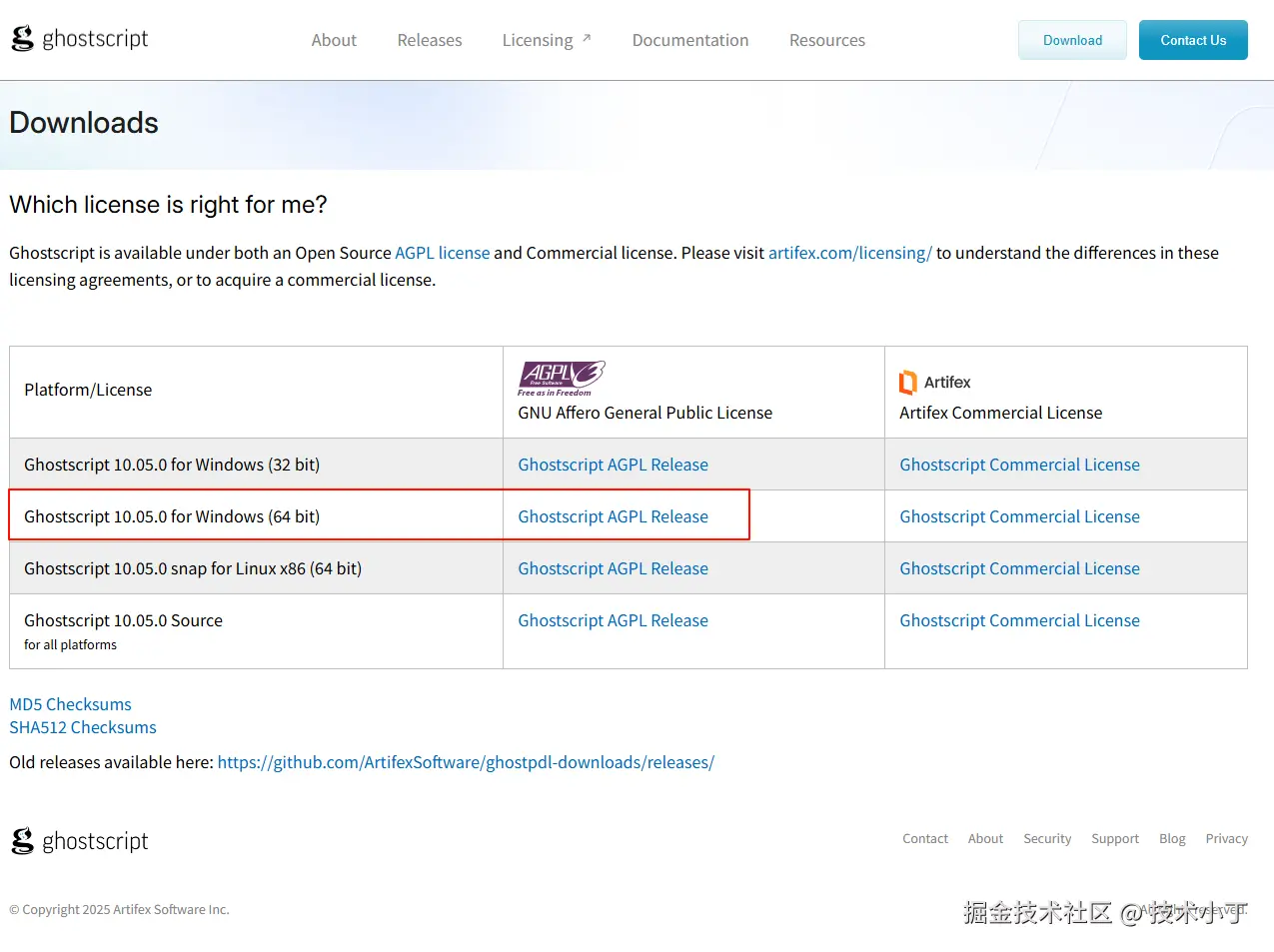Open the Resources menu item
Viewport: 1274px width, 952px height.
pyautogui.click(x=827, y=40)
